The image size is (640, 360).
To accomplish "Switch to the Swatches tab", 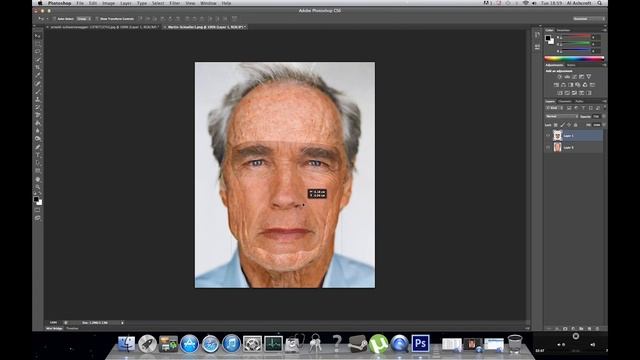I will point(564,30).
